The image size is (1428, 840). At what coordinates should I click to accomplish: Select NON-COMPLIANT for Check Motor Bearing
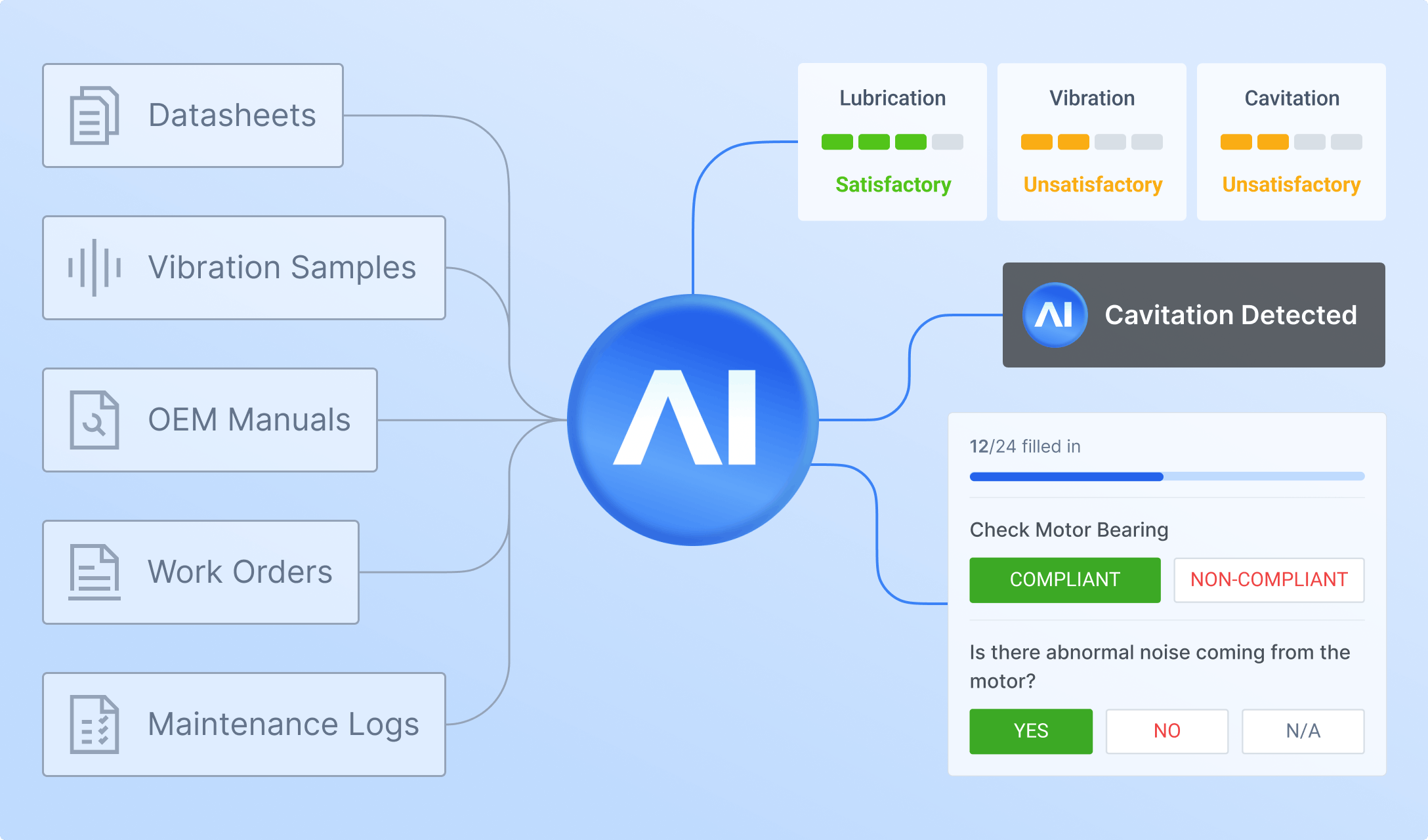pyautogui.click(x=1269, y=580)
